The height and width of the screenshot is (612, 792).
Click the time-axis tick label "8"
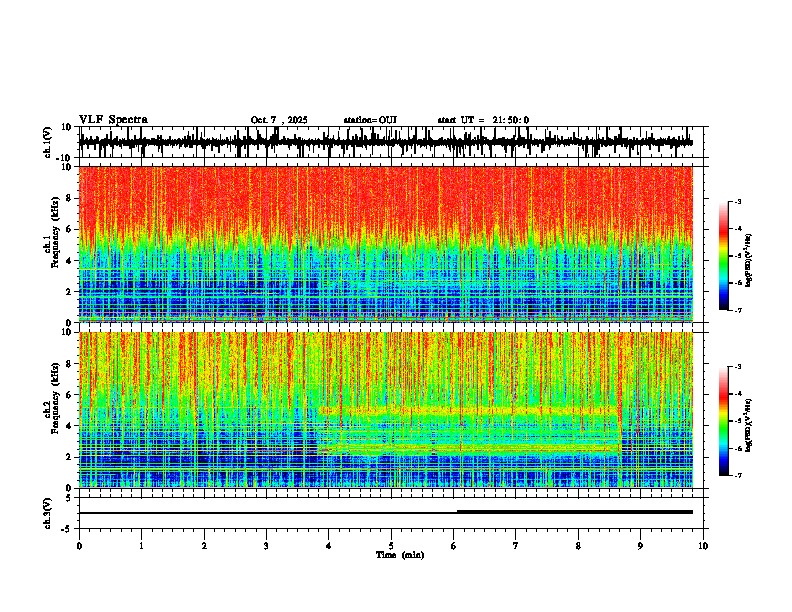click(578, 546)
